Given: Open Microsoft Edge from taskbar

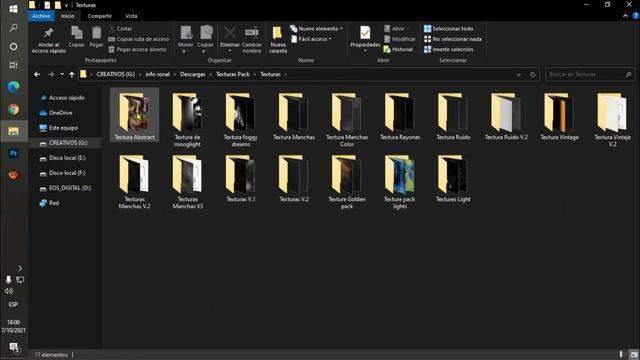Looking at the screenshot, I should click(13, 87).
